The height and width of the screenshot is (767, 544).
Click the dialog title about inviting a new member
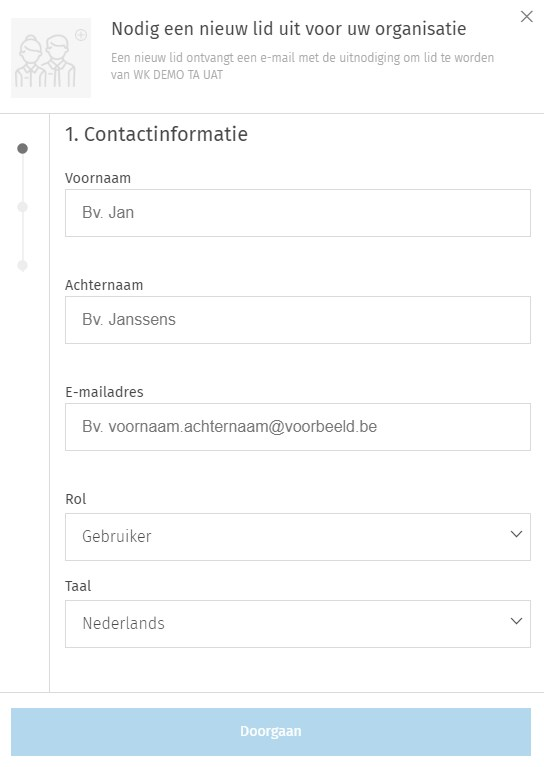[289, 29]
